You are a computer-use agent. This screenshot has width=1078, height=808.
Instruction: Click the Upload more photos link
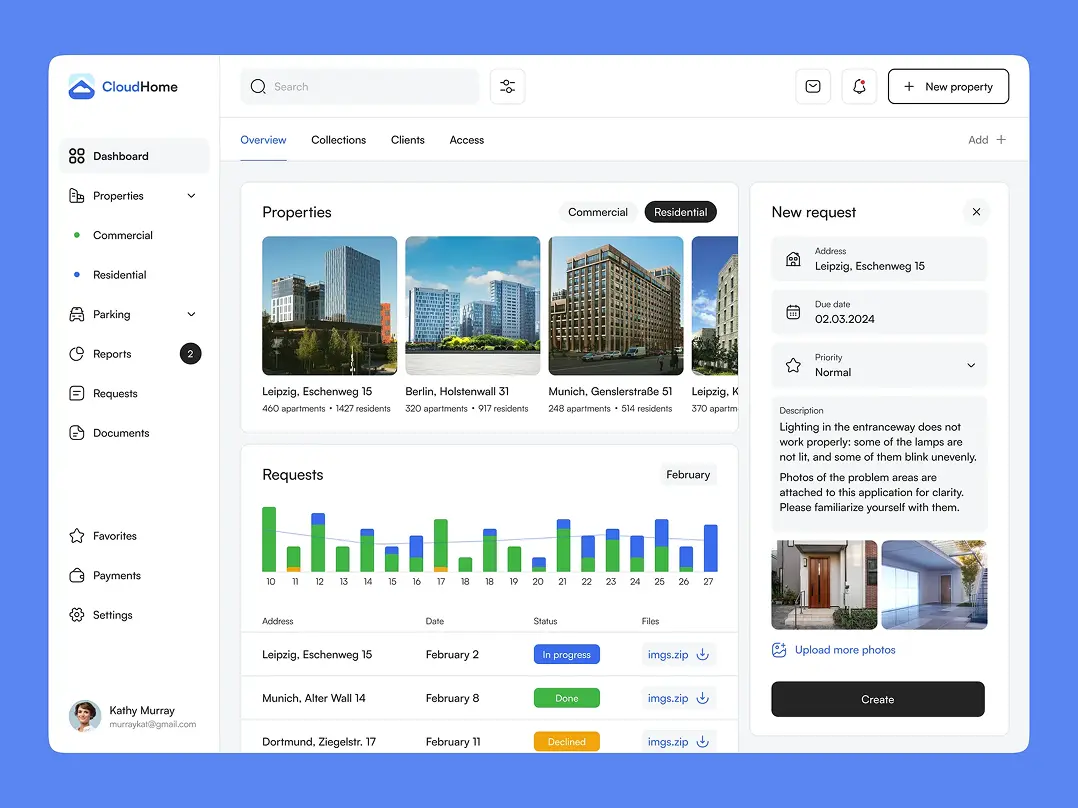click(x=845, y=650)
